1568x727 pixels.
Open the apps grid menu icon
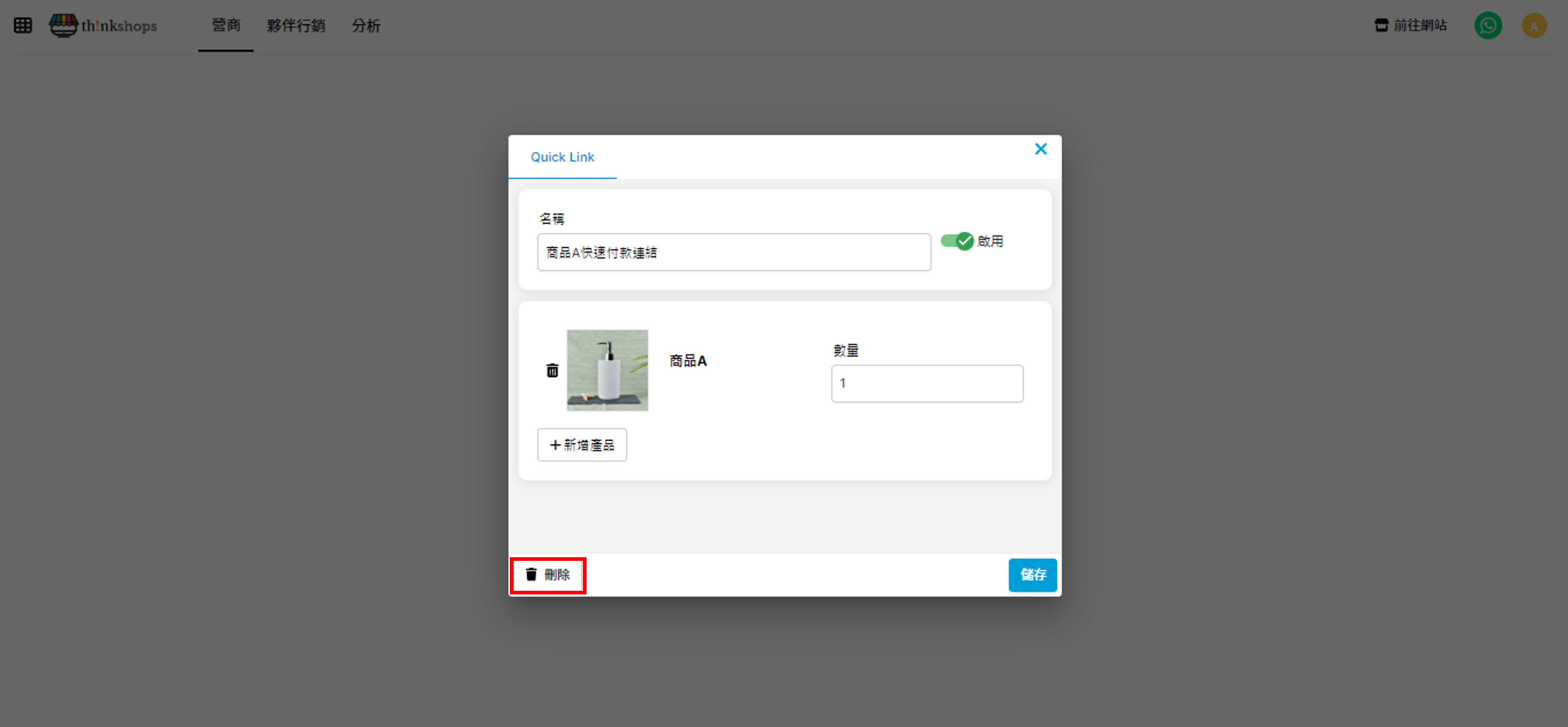[23, 25]
